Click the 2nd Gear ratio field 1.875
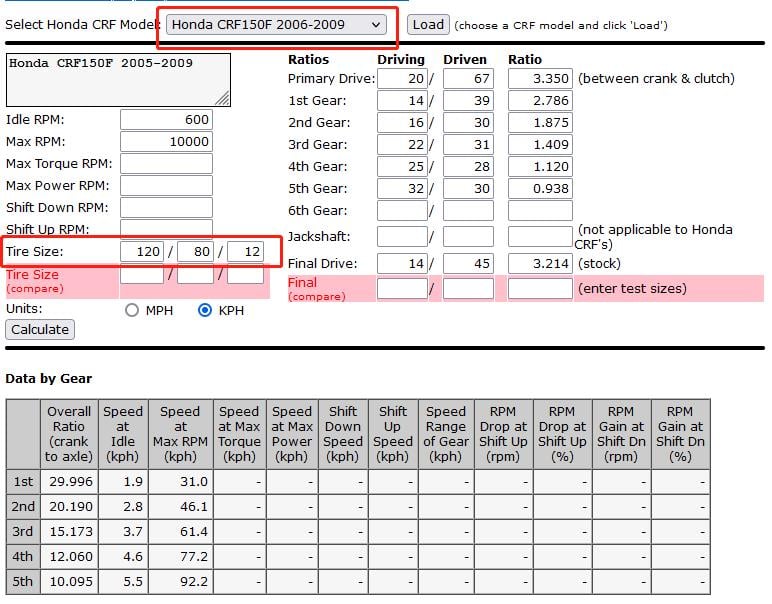The width and height of the screenshot is (772, 604). click(540, 123)
